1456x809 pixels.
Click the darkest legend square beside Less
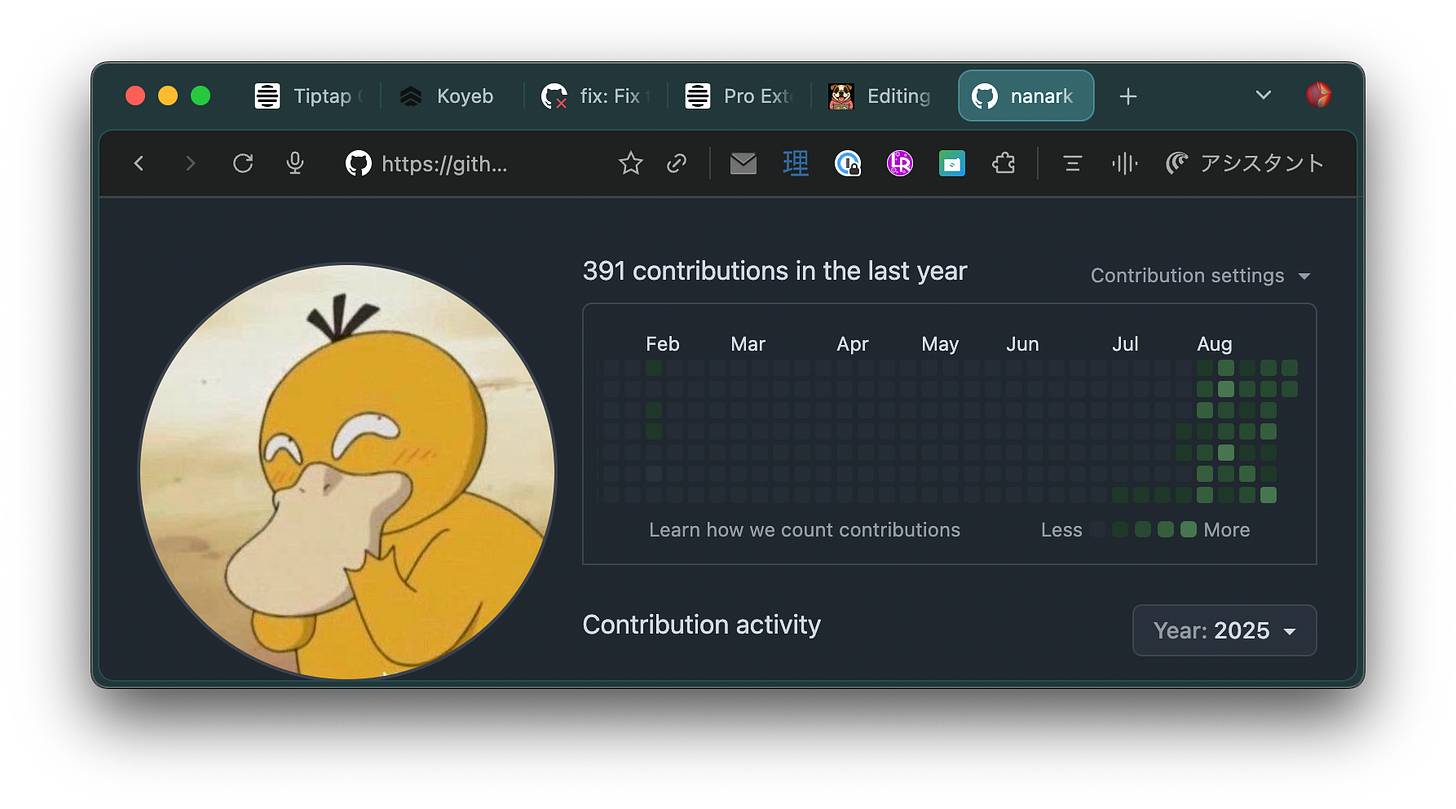(1098, 530)
